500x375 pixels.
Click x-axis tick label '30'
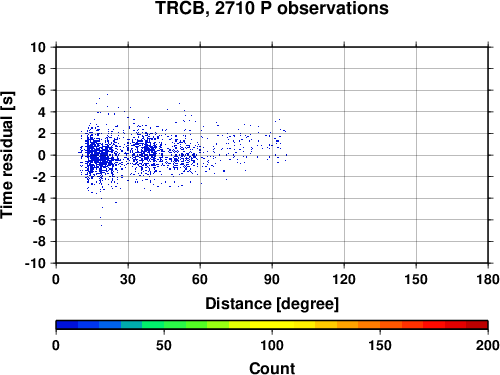tap(128, 279)
